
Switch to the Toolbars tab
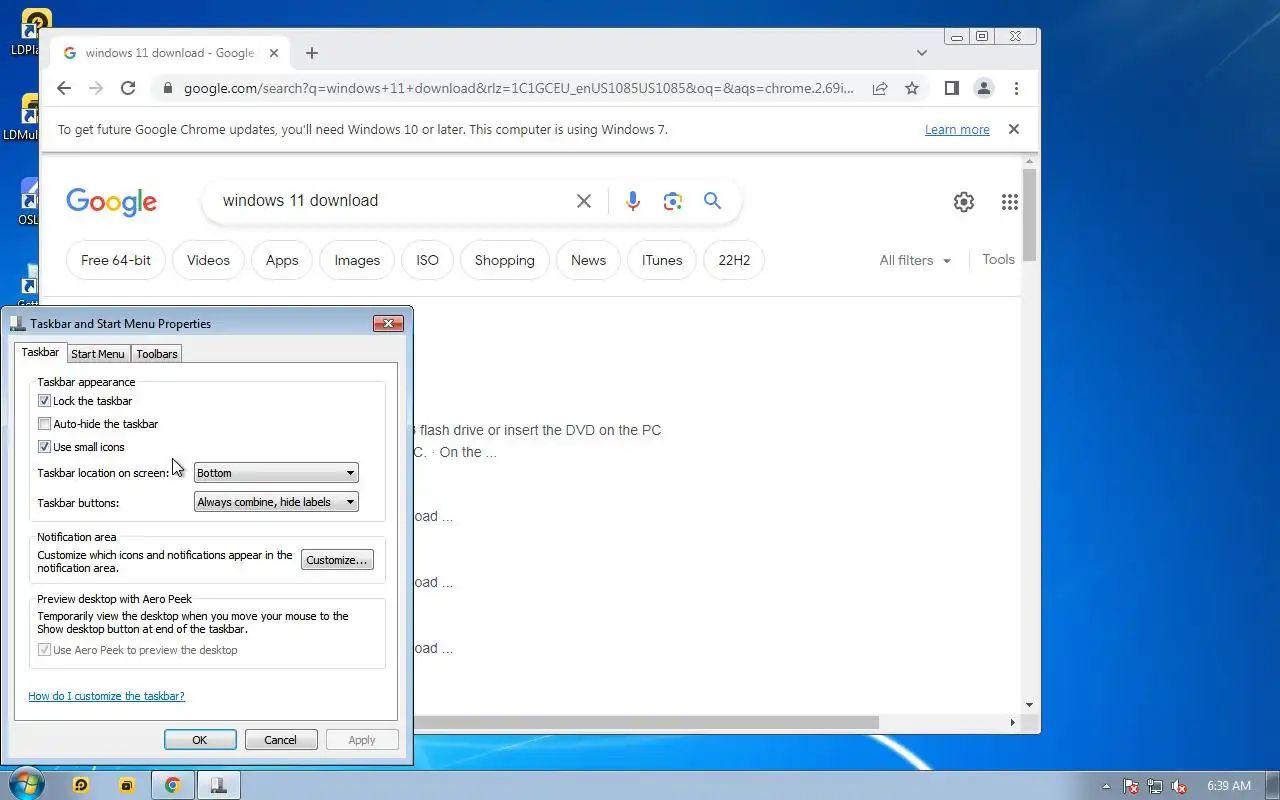(x=157, y=354)
